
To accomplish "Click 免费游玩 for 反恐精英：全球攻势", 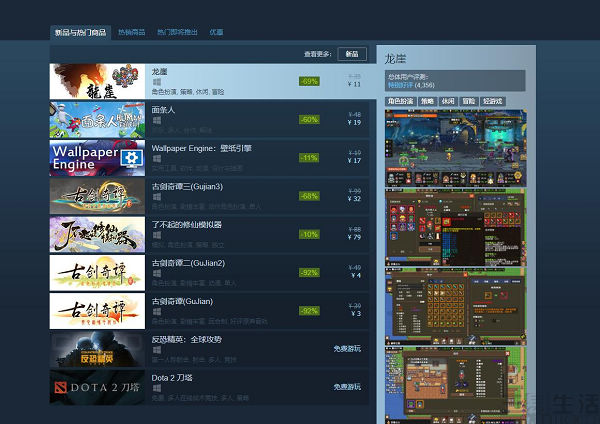I will click(347, 349).
